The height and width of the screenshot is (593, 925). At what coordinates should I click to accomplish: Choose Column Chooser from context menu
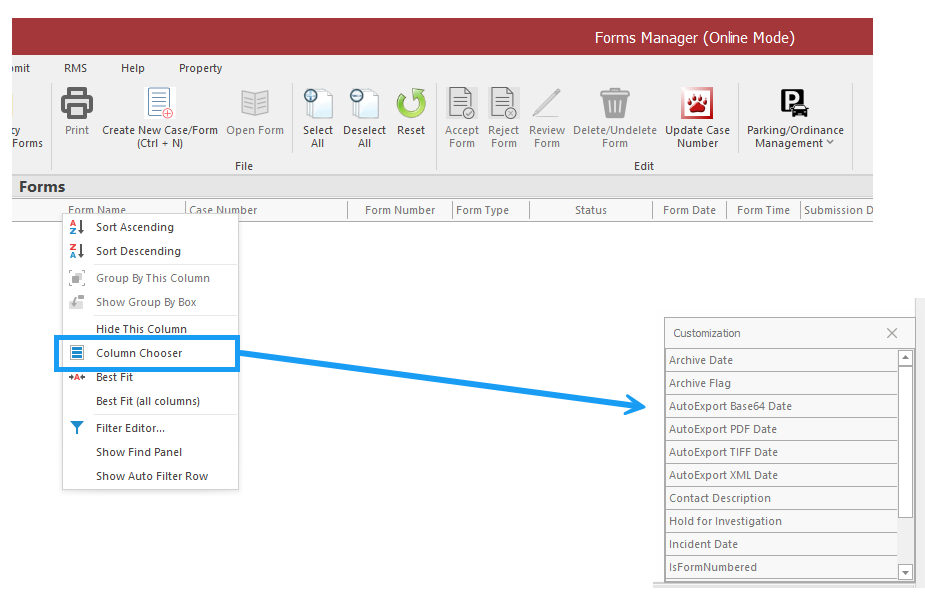point(139,353)
